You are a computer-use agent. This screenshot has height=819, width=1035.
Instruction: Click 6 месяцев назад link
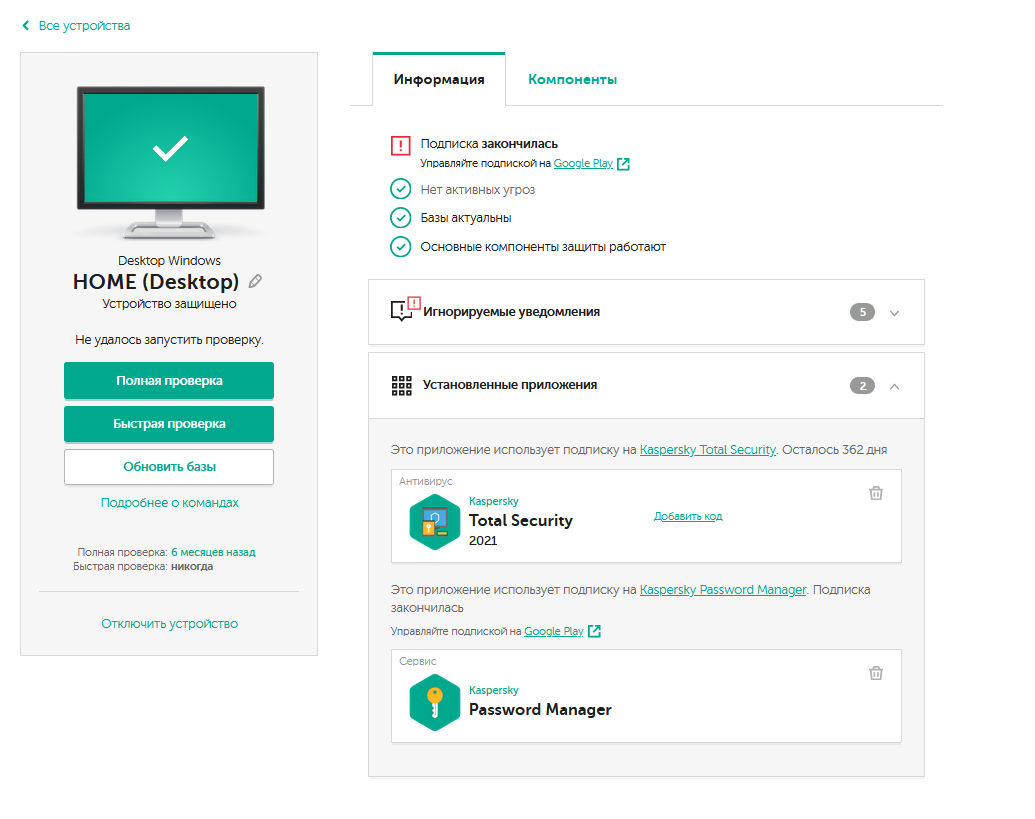(x=213, y=552)
